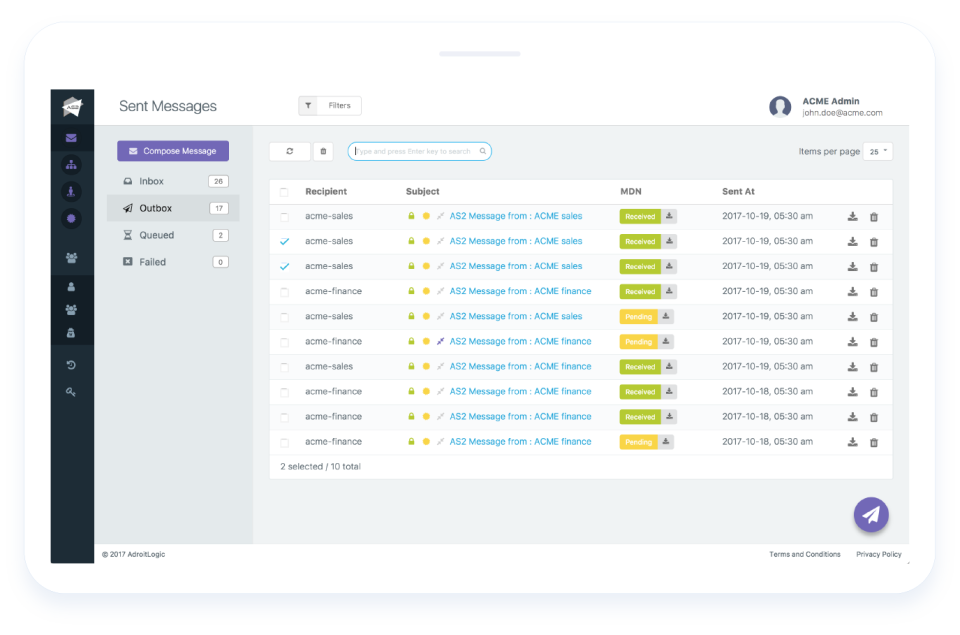The image size is (960, 635).
Task: Expand the Filters dropdown
Action: tap(330, 105)
